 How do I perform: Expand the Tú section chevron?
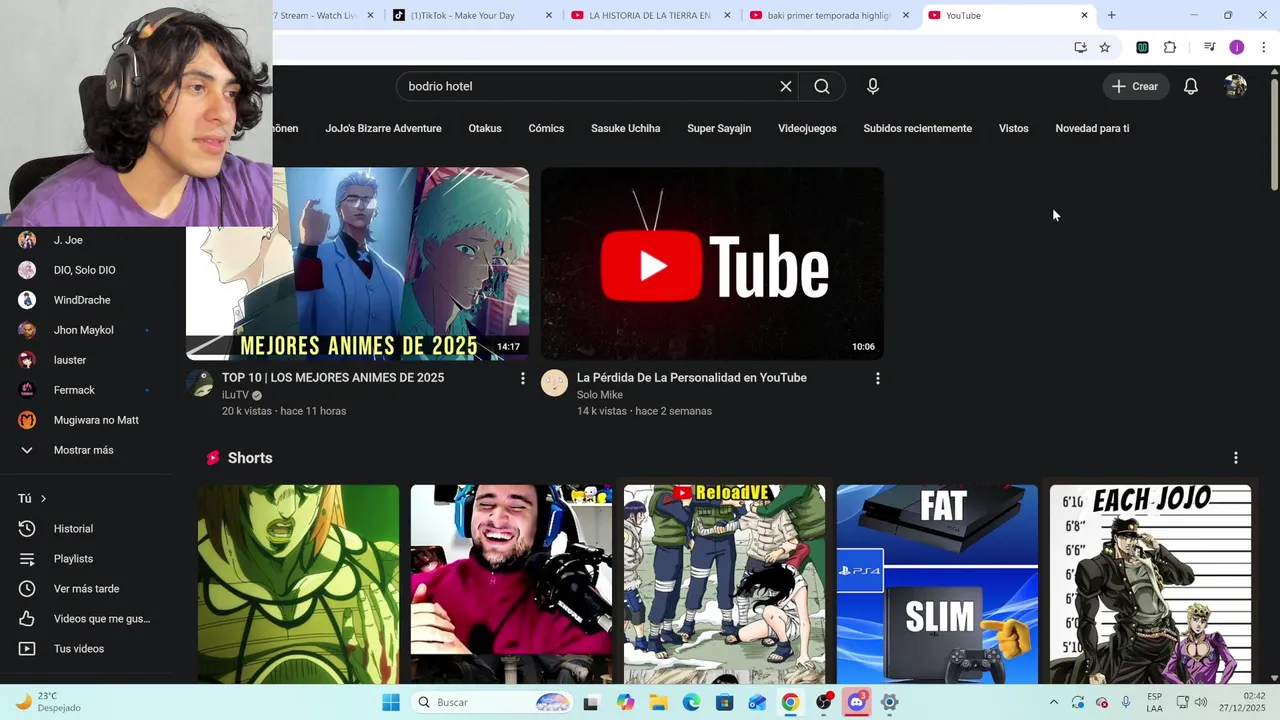click(x=43, y=498)
